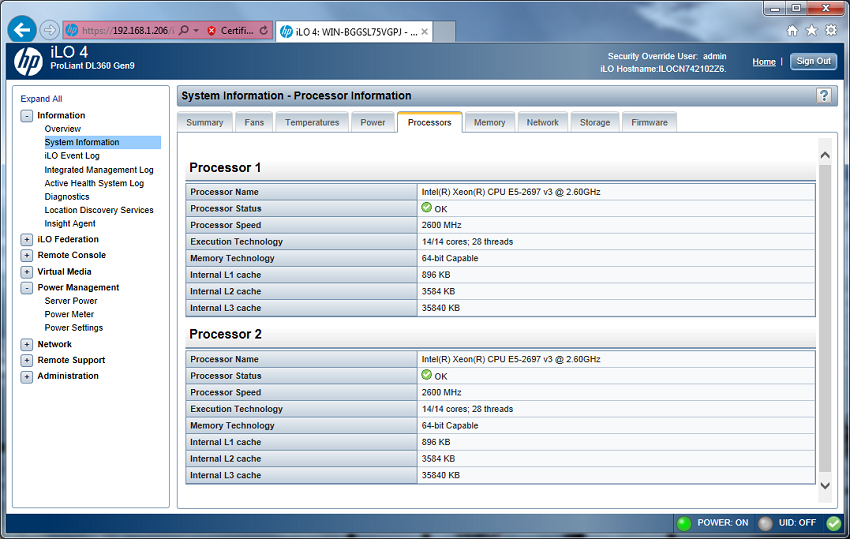Image resolution: width=850 pixels, height=539 pixels.
Task: Open the browser tools gear icon
Action: 831,30
